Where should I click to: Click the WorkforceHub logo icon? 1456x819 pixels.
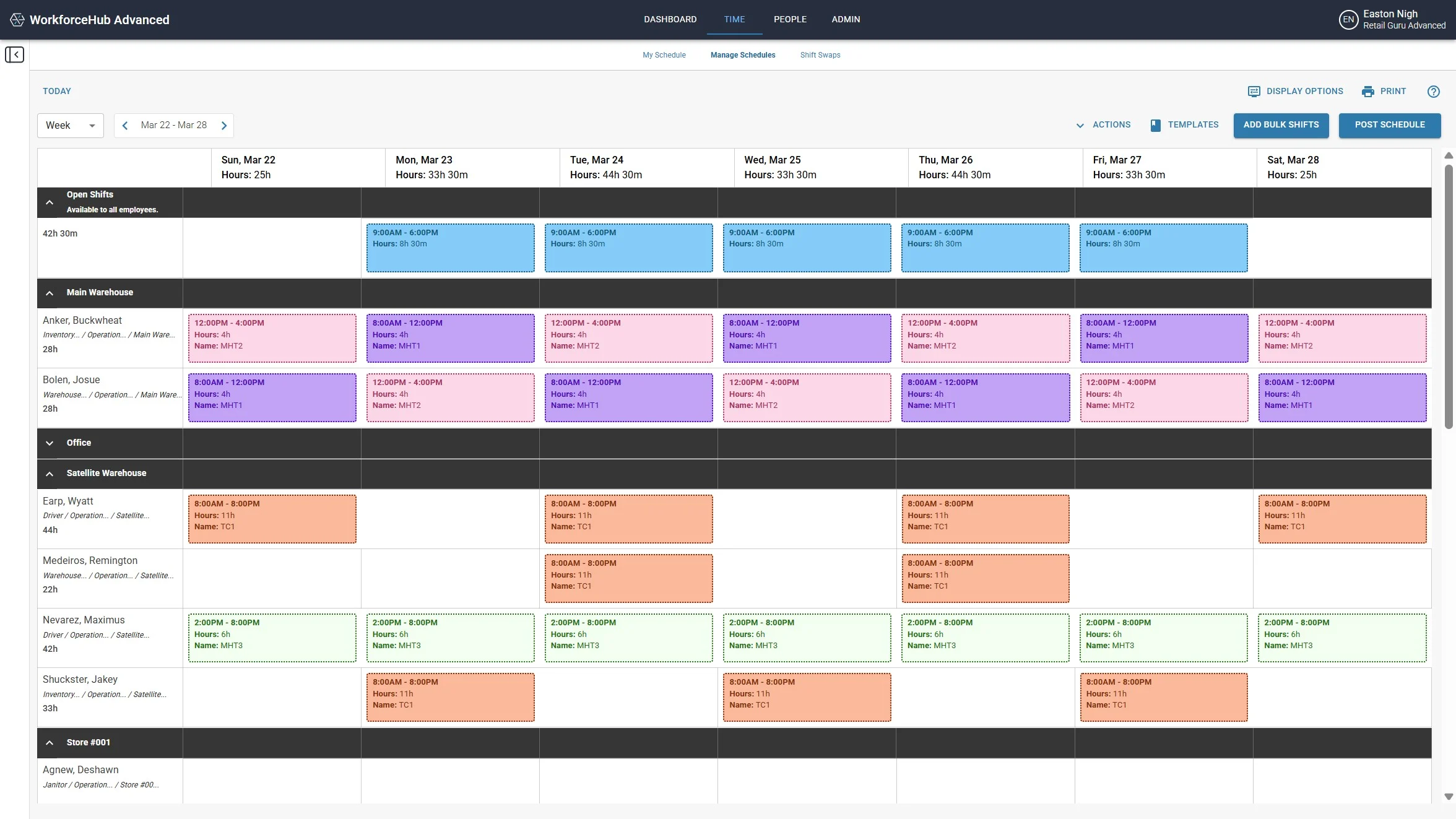point(17,20)
